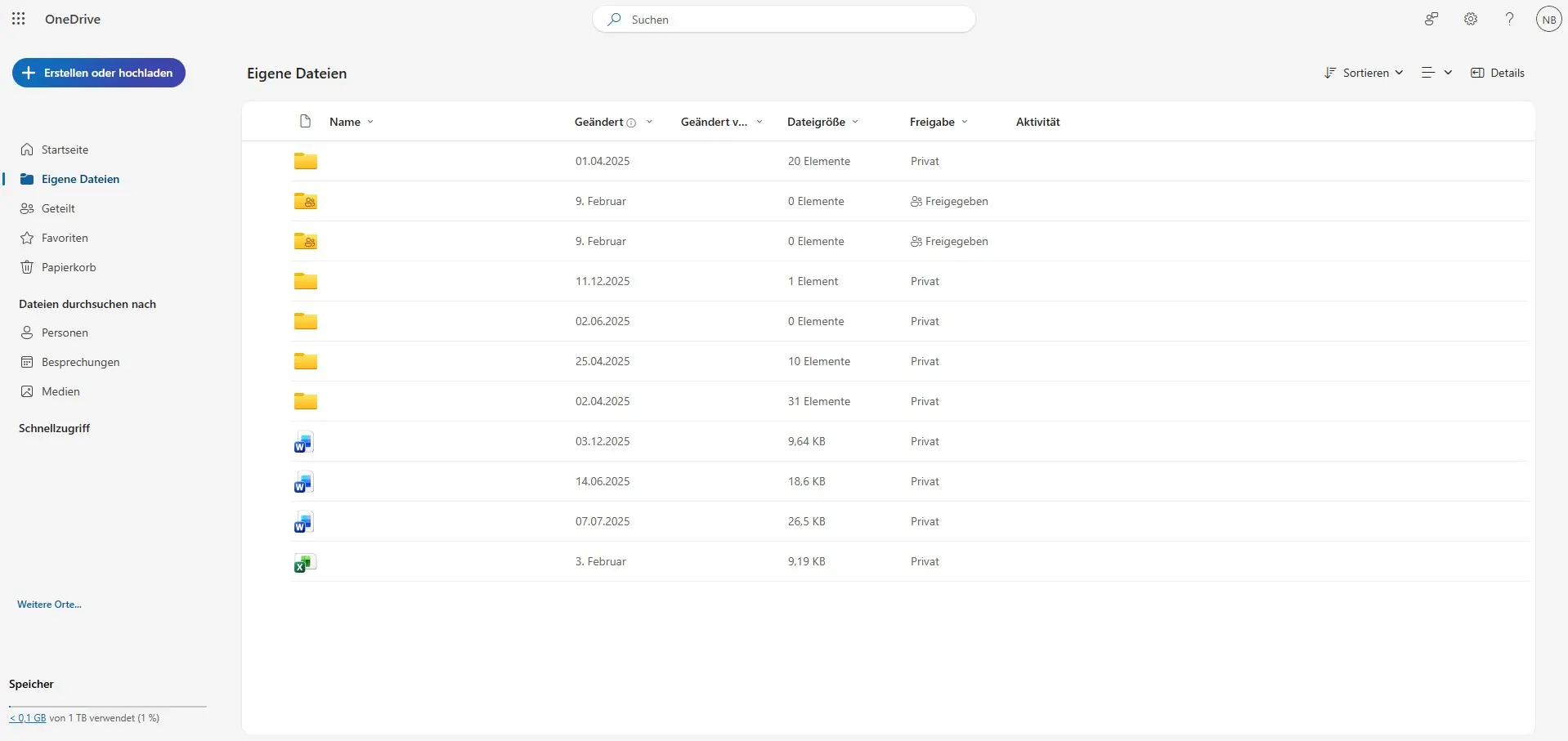Open the Medien sidebar icon
The height and width of the screenshot is (741, 1568).
(27, 391)
